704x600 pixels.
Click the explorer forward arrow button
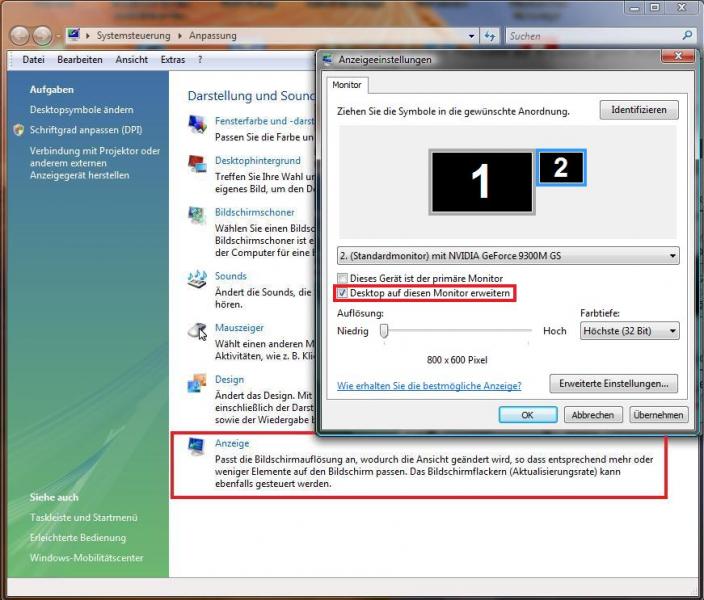(x=42, y=35)
